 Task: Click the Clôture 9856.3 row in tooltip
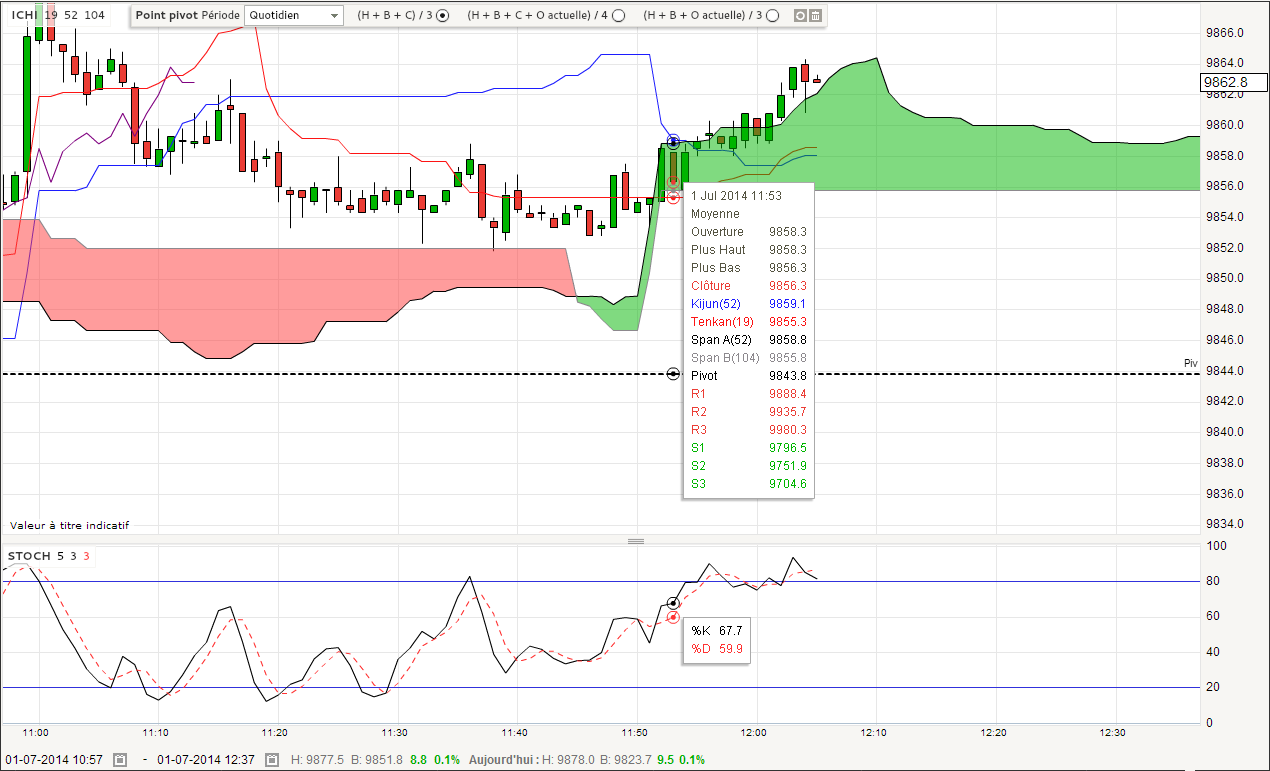[x=748, y=285]
